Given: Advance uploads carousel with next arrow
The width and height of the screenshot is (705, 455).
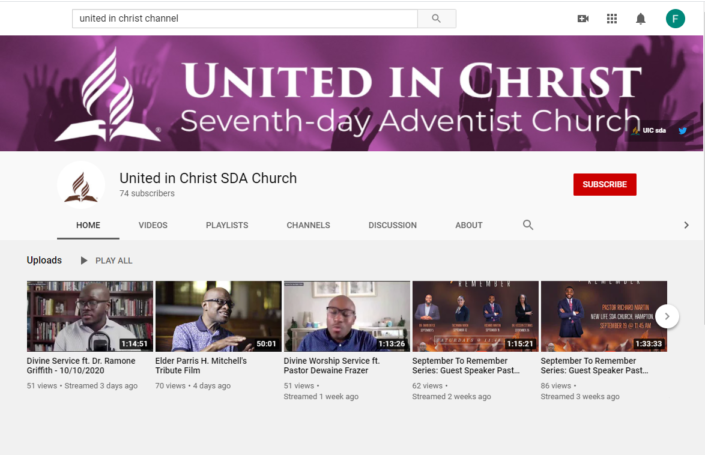Looking at the screenshot, I should (x=667, y=316).
